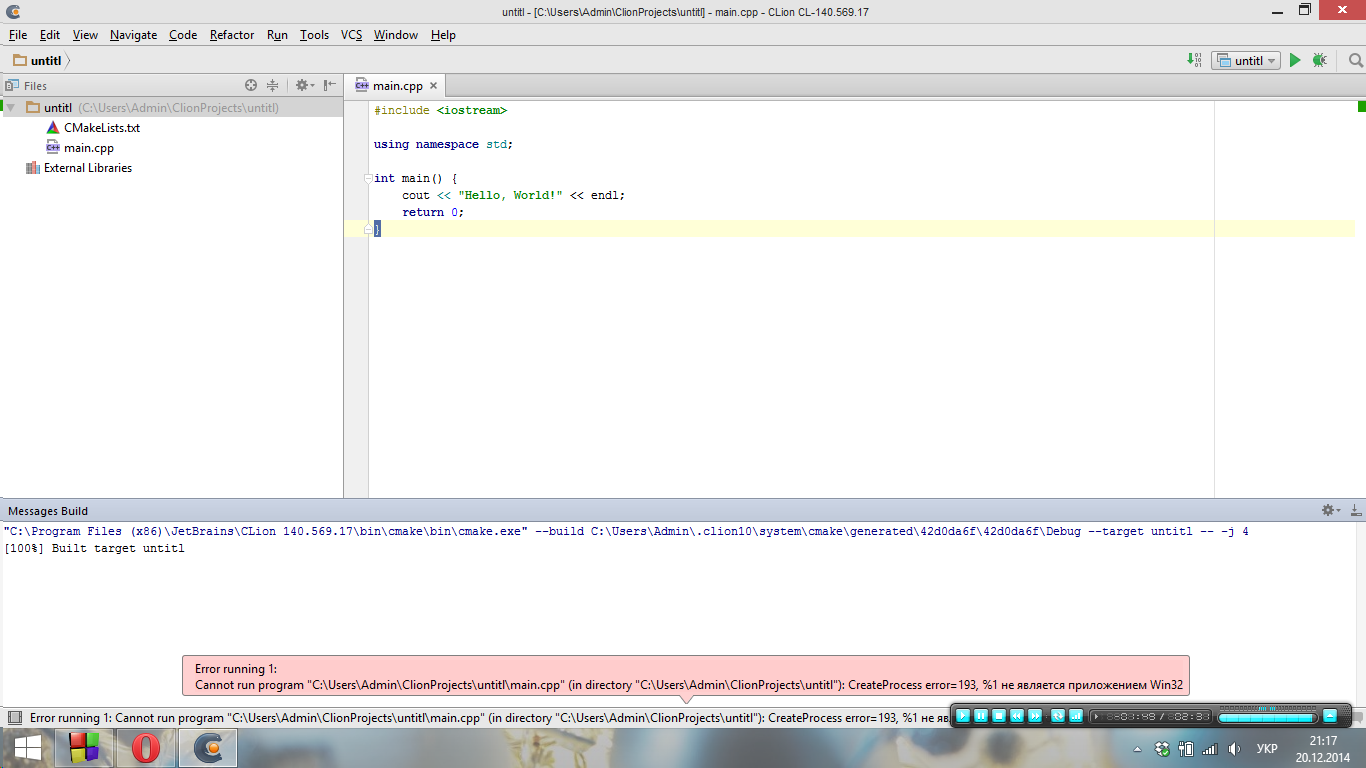Toggle tool window buttons in status bar corner

pos(14,718)
